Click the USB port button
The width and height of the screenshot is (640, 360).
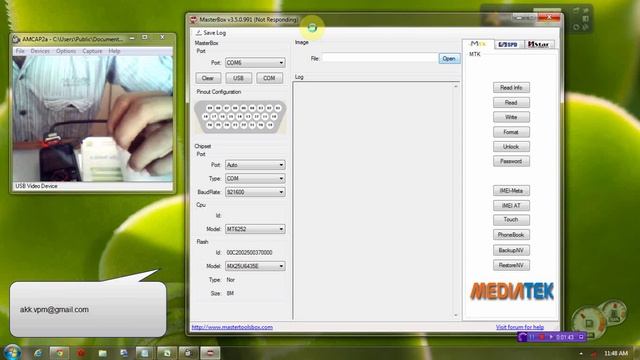tap(238, 78)
